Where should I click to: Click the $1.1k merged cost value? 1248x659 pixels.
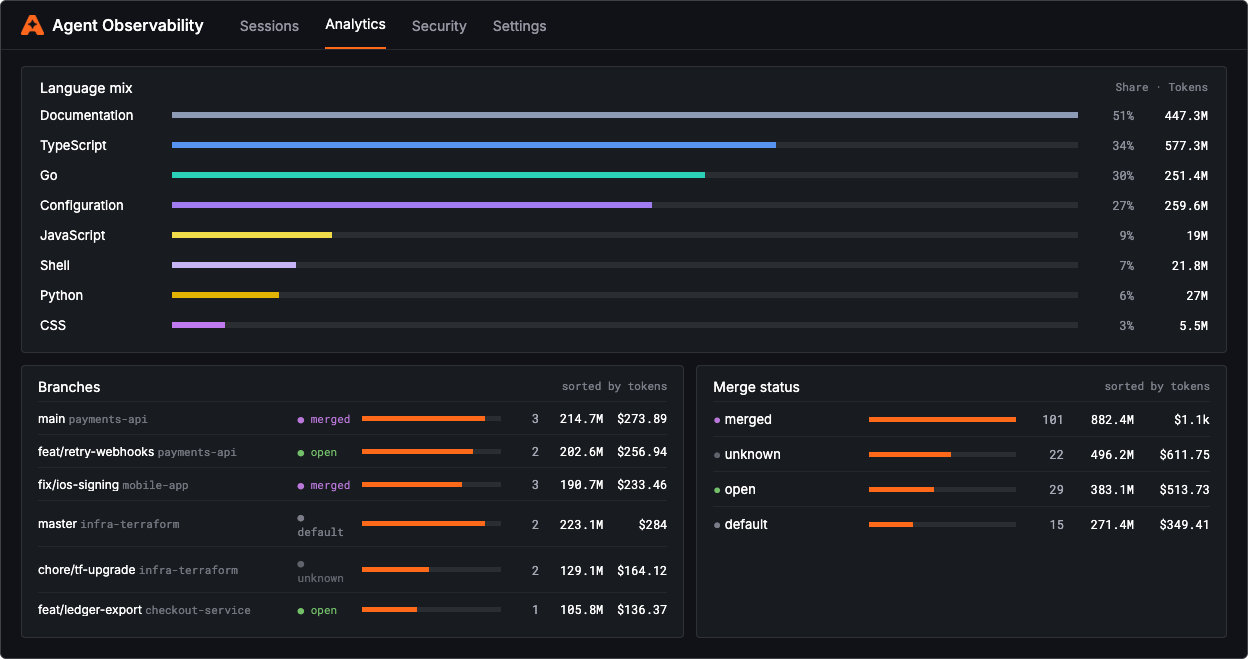tap(1192, 420)
